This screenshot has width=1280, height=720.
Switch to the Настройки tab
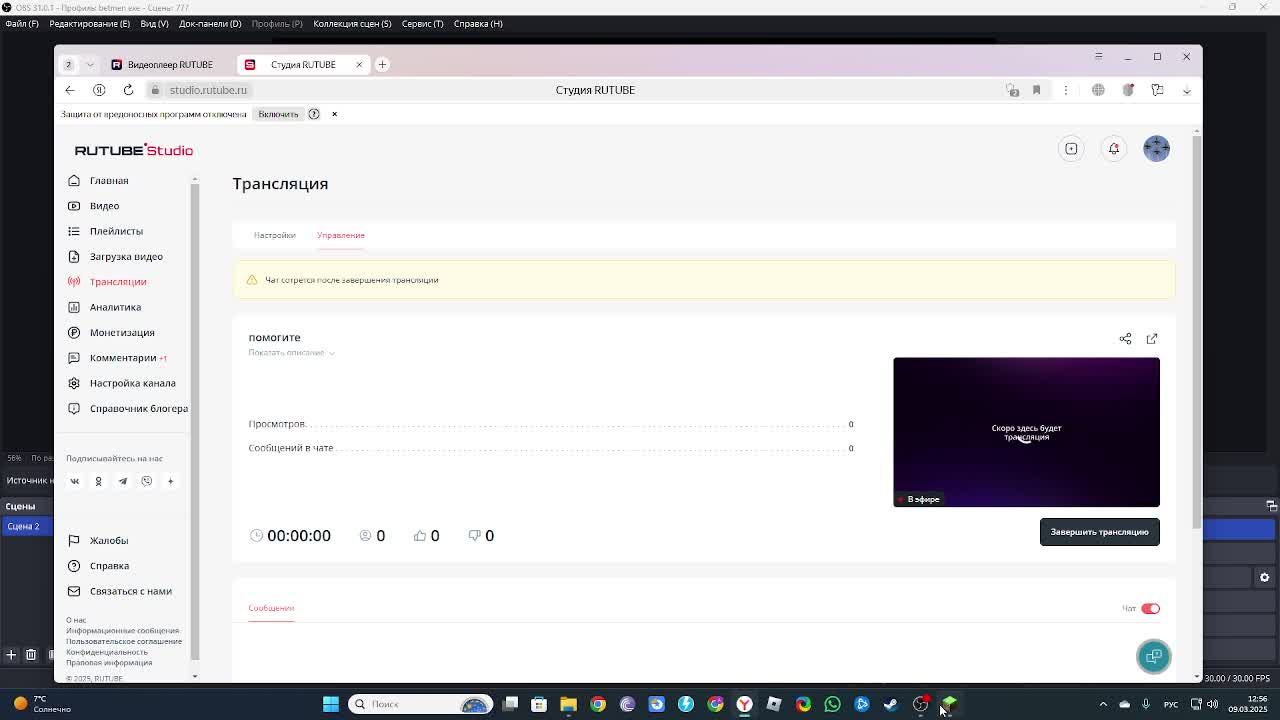(274, 235)
